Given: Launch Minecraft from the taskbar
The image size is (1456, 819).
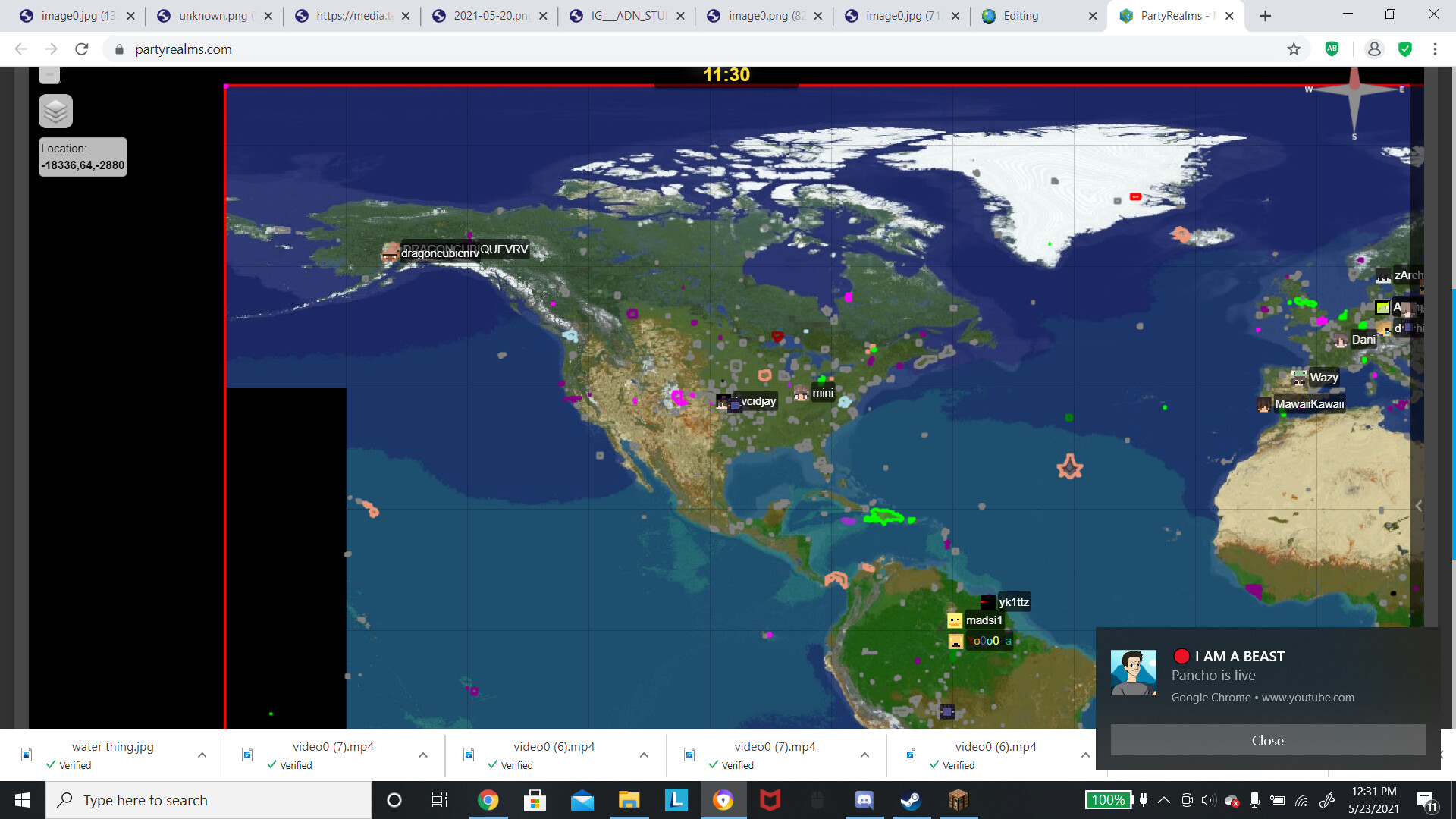Looking at the screenshot, I should 958,799.
